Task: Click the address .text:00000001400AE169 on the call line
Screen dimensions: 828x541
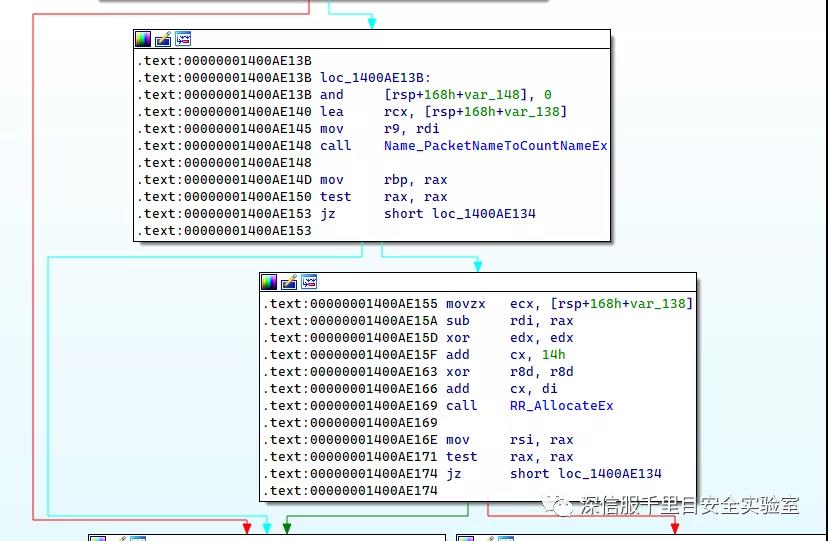Action: pyautogui.click(x=351, y=406)
